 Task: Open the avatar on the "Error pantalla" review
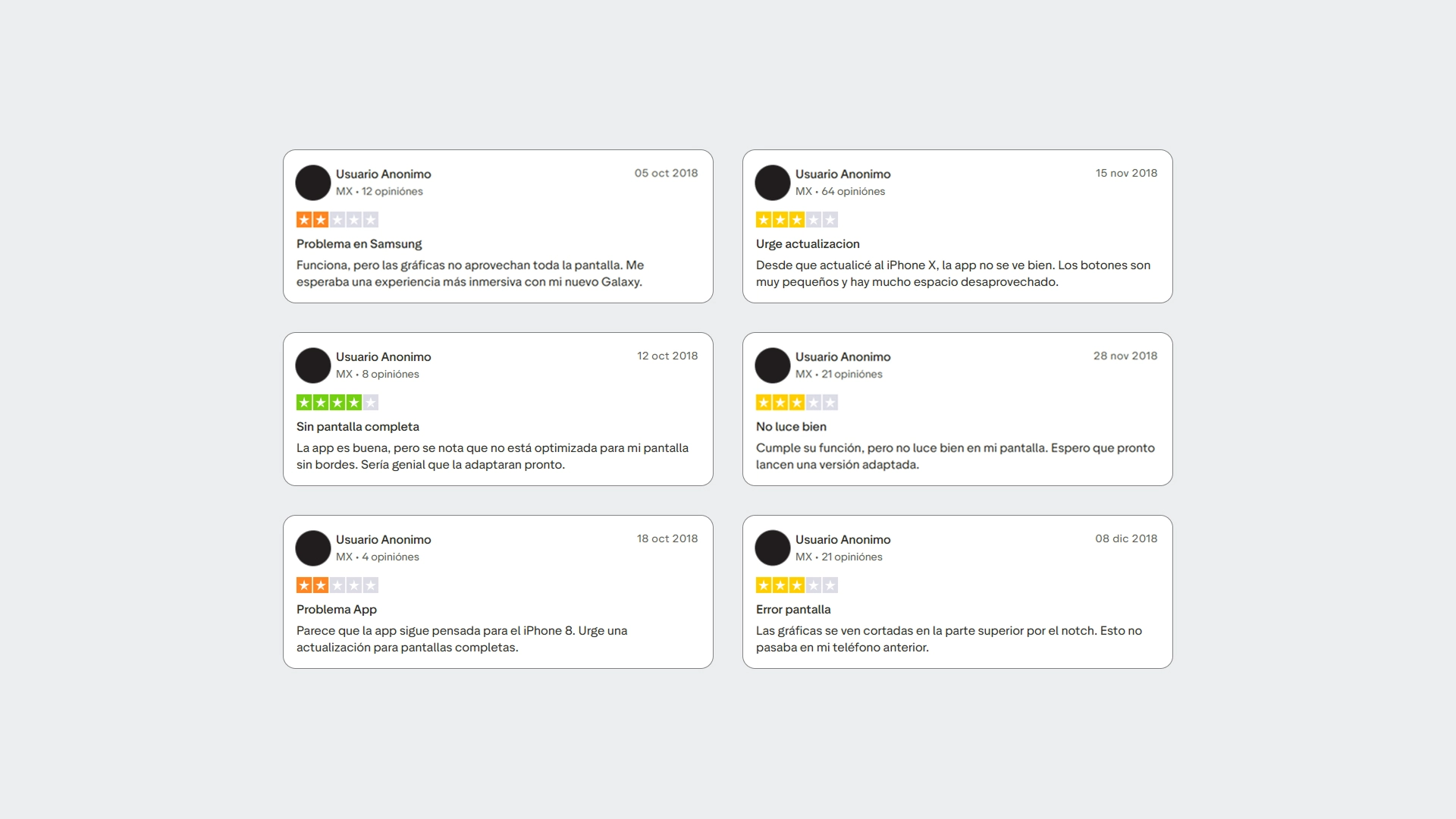[772, 548]
